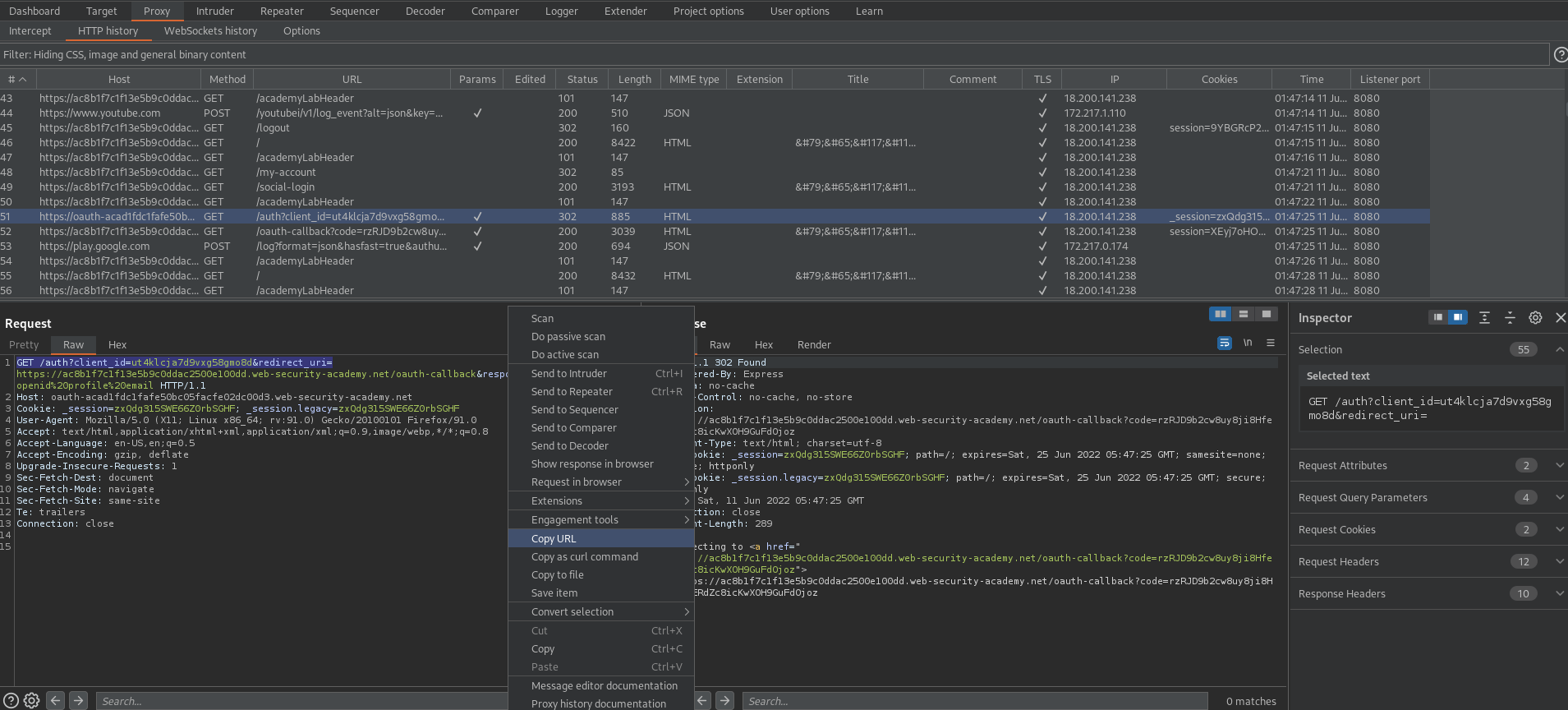Select history row 53 play.google.com
The image size is (1568, 710).
[x=715, y=246]
